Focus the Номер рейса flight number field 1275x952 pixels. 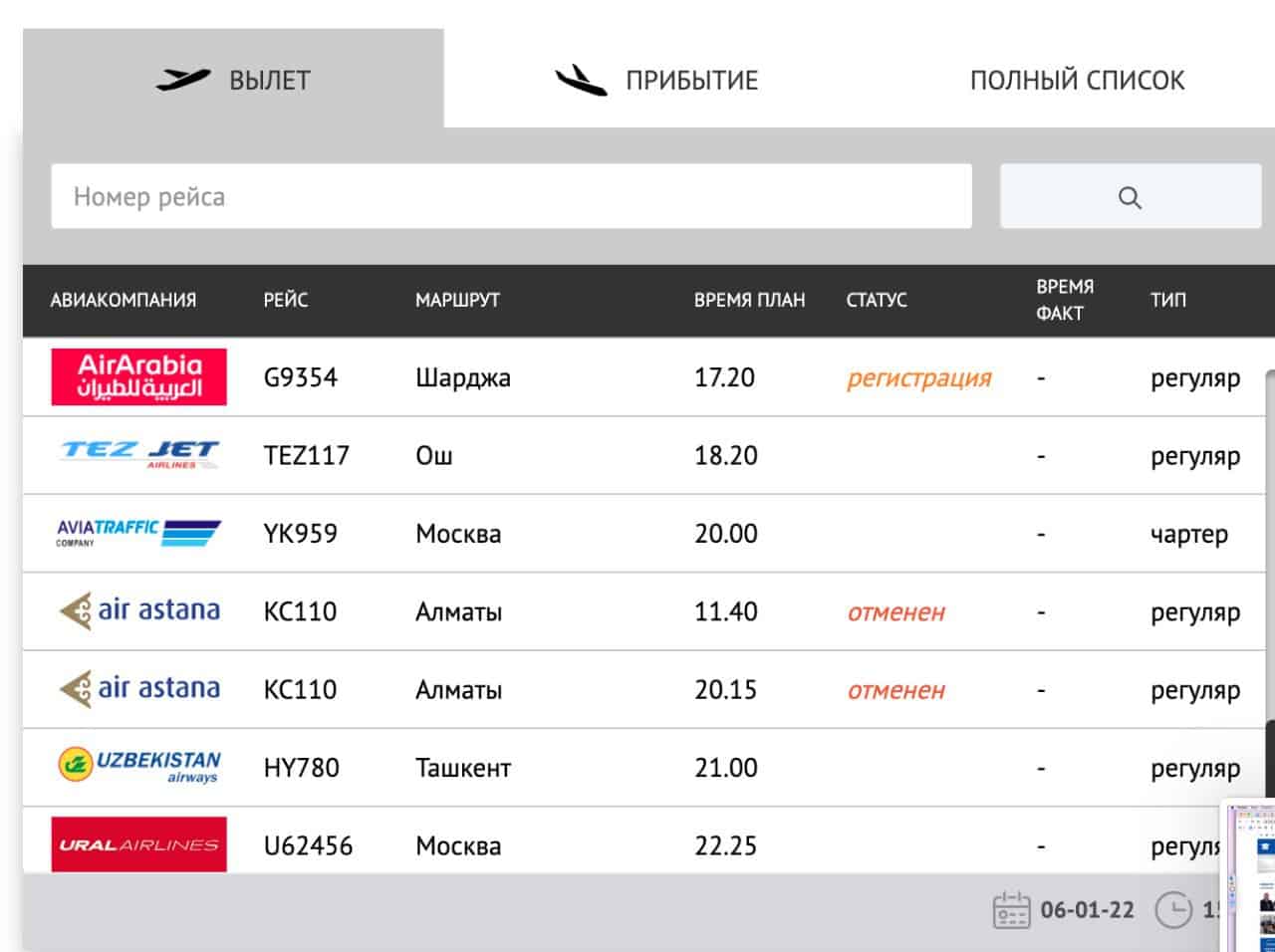[511, 197]
